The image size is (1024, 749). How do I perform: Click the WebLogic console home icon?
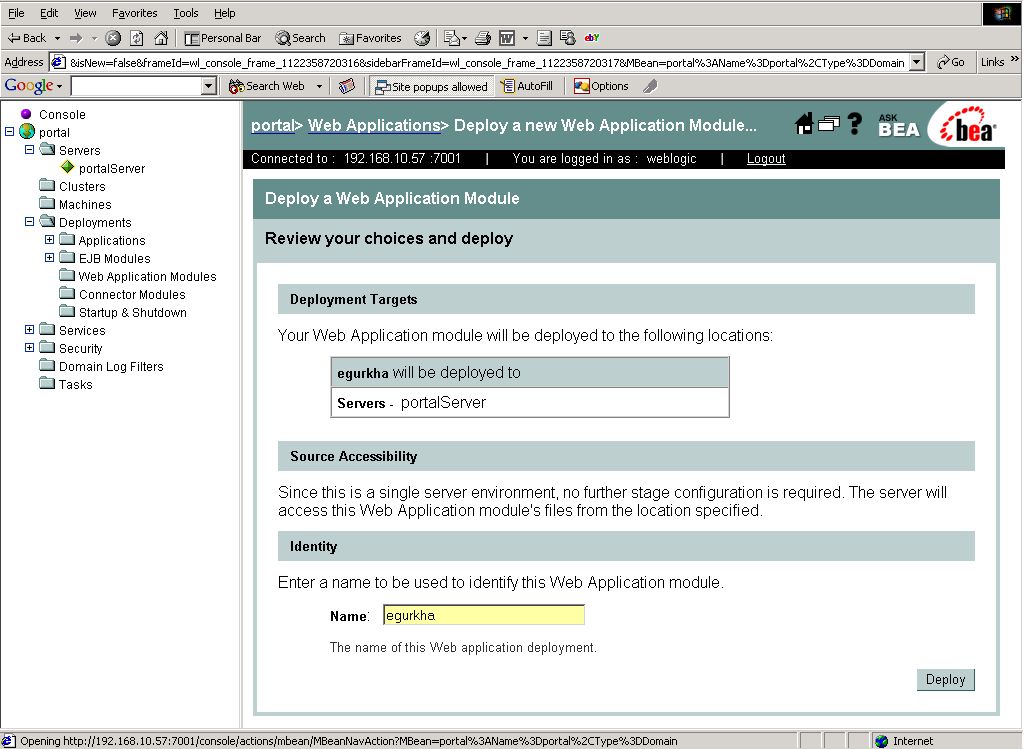tap(804, 123)
